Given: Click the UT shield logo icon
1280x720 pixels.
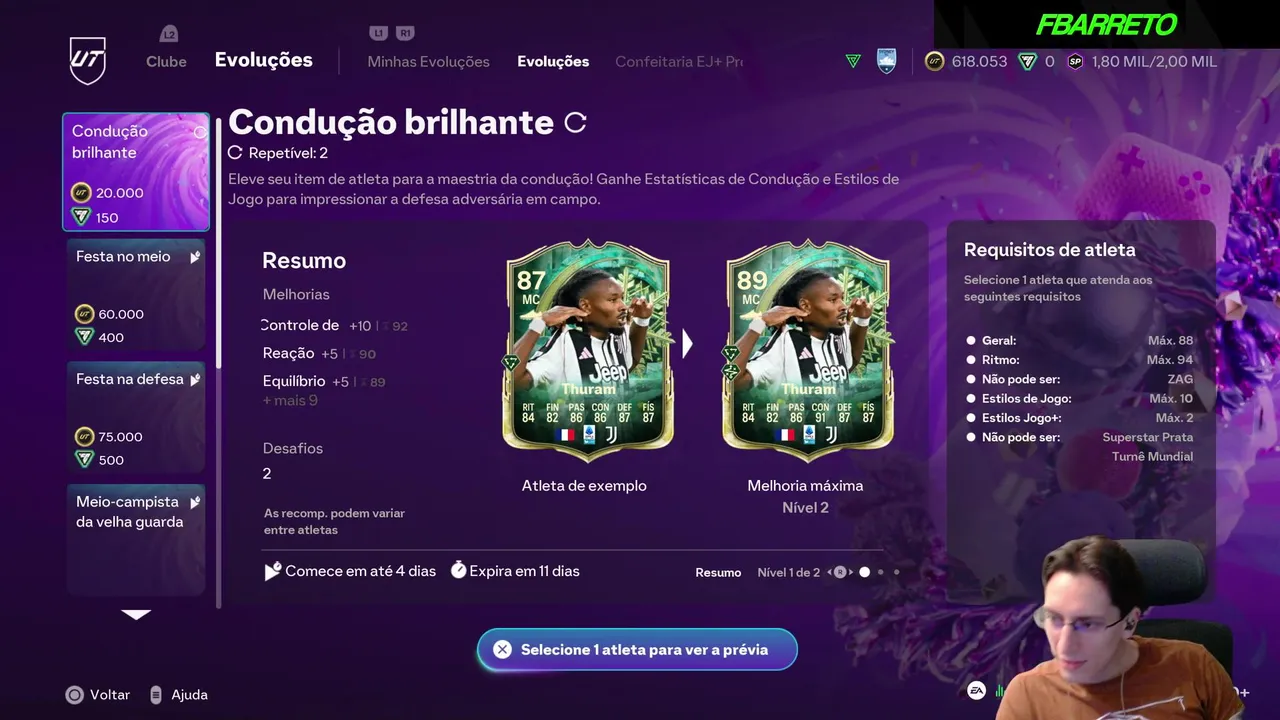Looking at the screenshot, I should click(x=87, y=61).
